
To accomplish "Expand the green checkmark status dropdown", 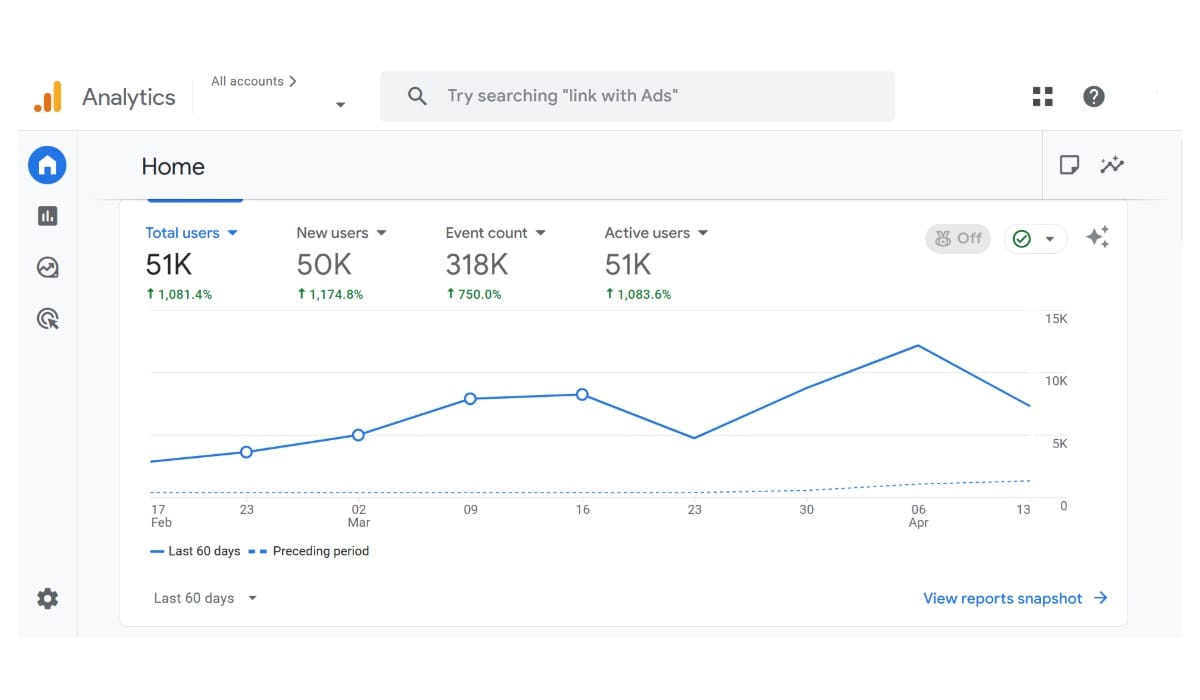I will click(1035, 239).
